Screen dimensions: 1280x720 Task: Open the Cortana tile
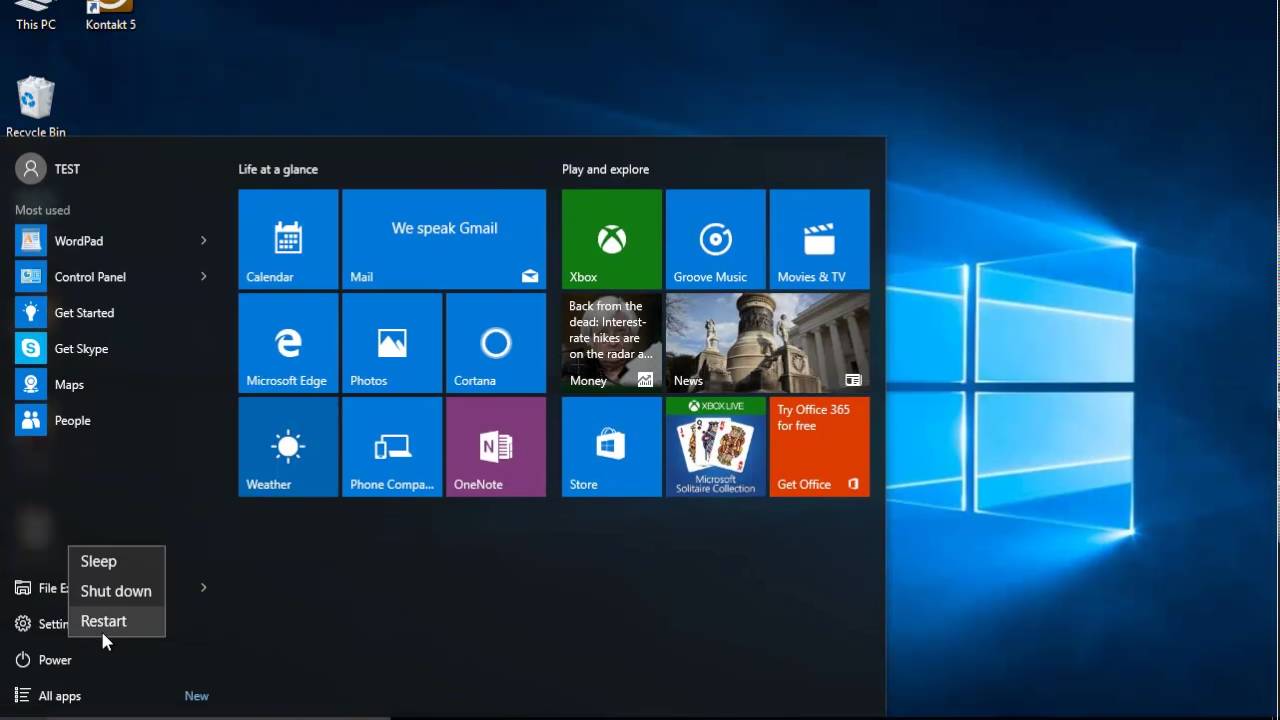pyautogui.click(x=496, y=343)
